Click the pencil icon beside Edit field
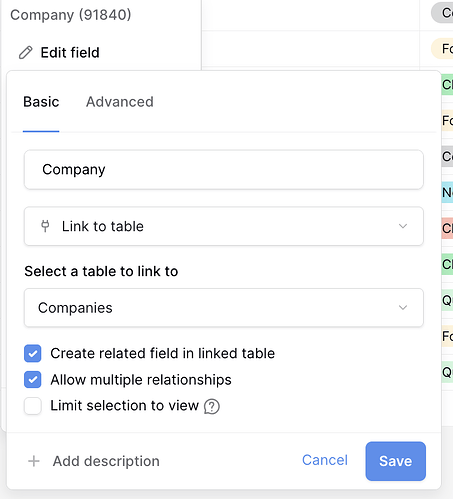The height and width of the screenshot is (499, 453). (x=26, y=53)
